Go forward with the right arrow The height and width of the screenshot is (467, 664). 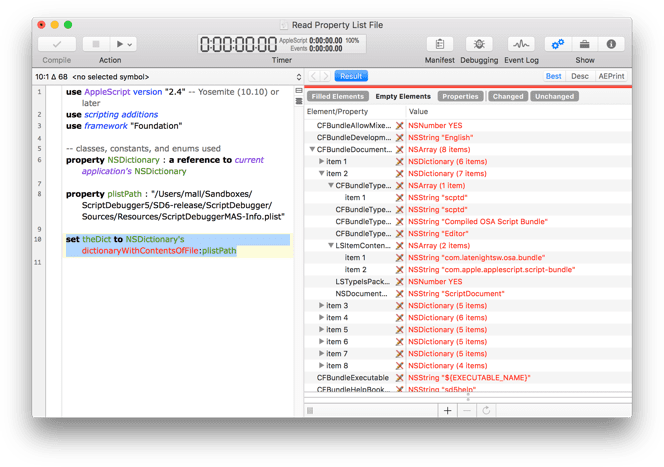click(x=325, y=76)
